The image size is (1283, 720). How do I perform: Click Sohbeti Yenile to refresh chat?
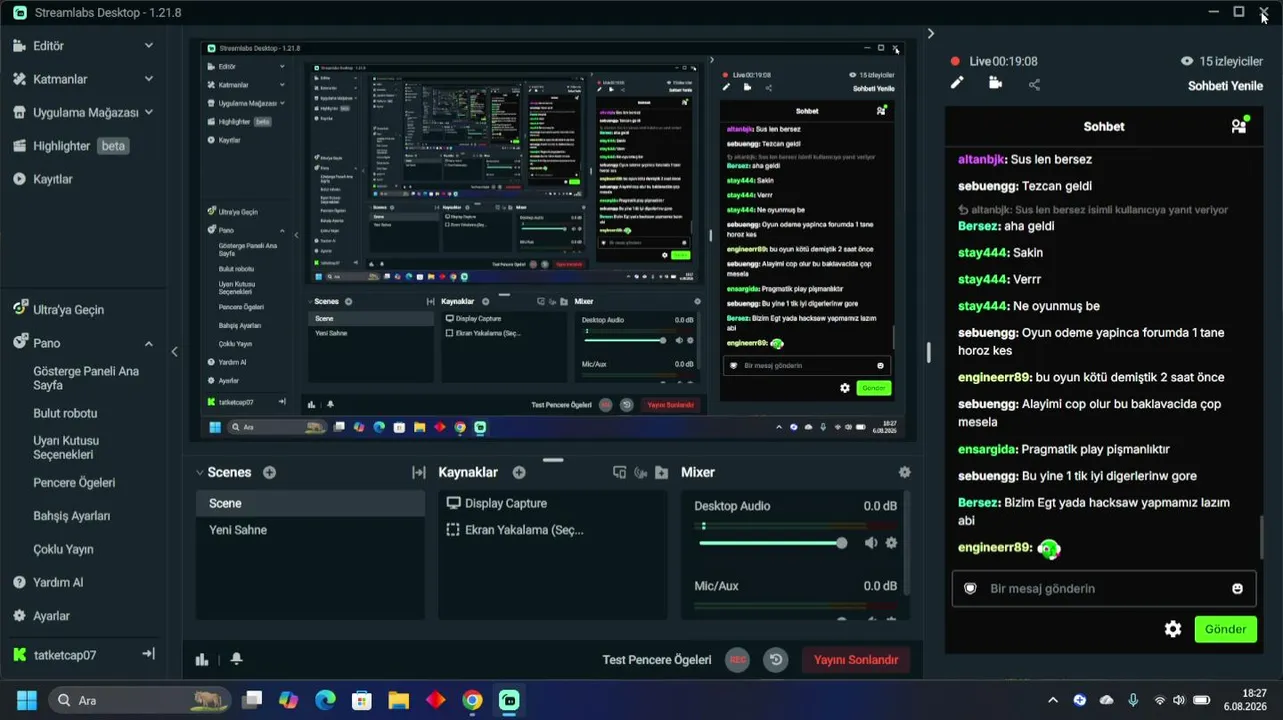click(1225, 86)
